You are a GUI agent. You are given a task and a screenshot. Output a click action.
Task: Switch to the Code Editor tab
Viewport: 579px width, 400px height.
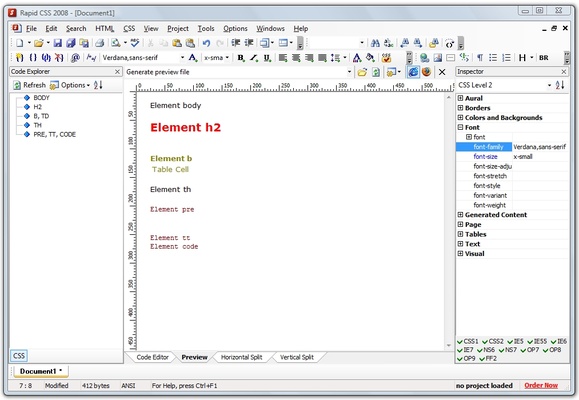(152, 357)
